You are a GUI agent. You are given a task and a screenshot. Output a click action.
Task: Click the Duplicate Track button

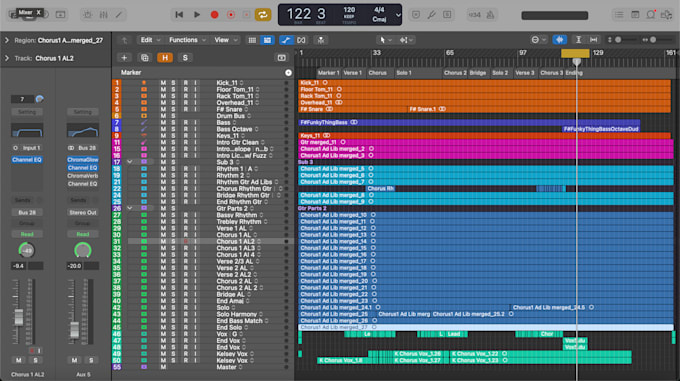tap(144, 58)
